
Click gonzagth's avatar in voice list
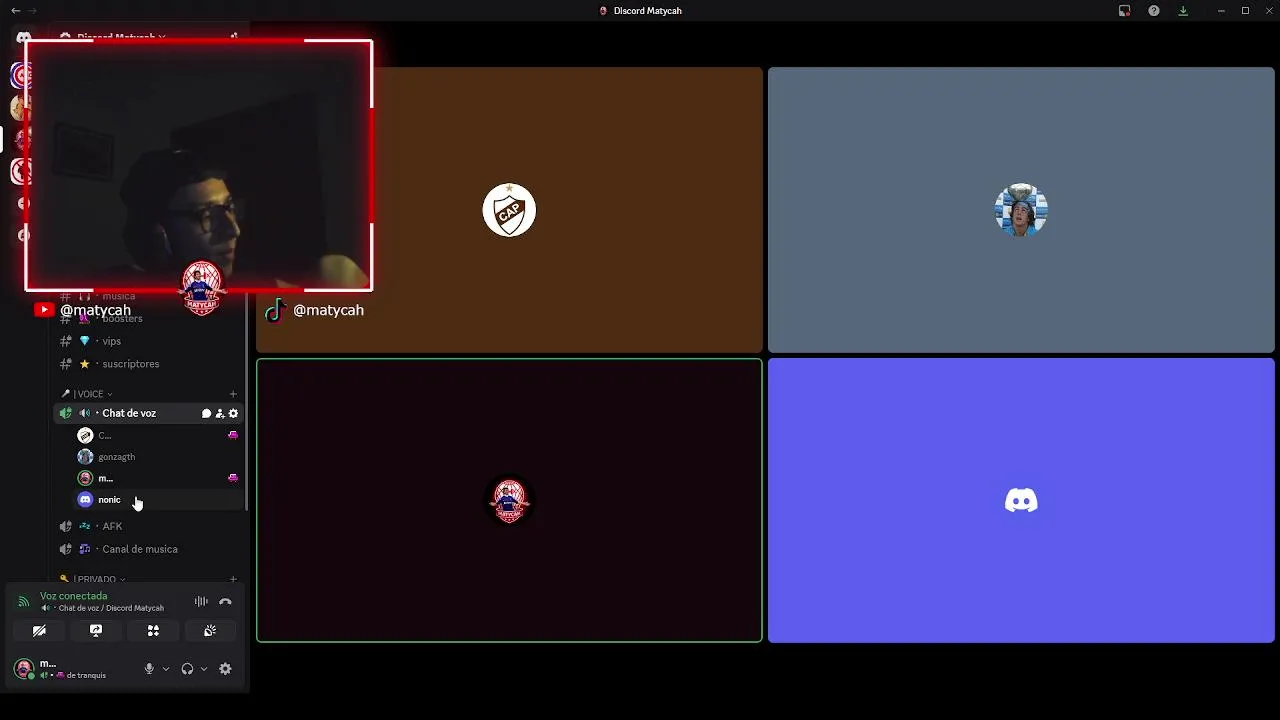click(x=85, y=457)
